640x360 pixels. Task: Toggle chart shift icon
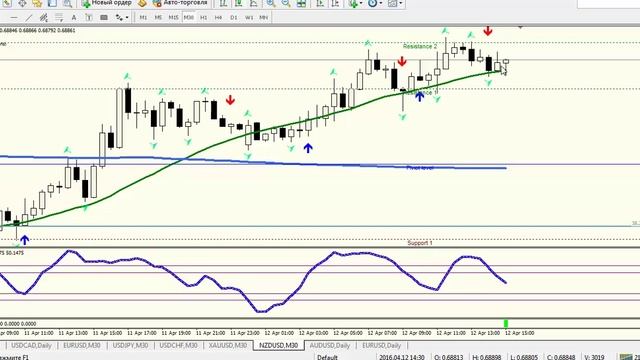pyautogui.click(x=335, y=3)
